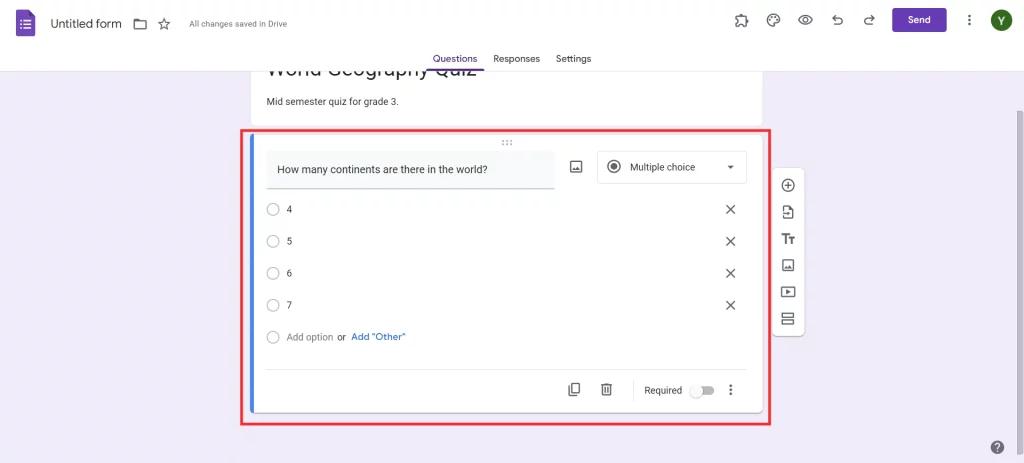Duplicate the continents question
This screenshot has height=463, width=1024.
(574, 390)
